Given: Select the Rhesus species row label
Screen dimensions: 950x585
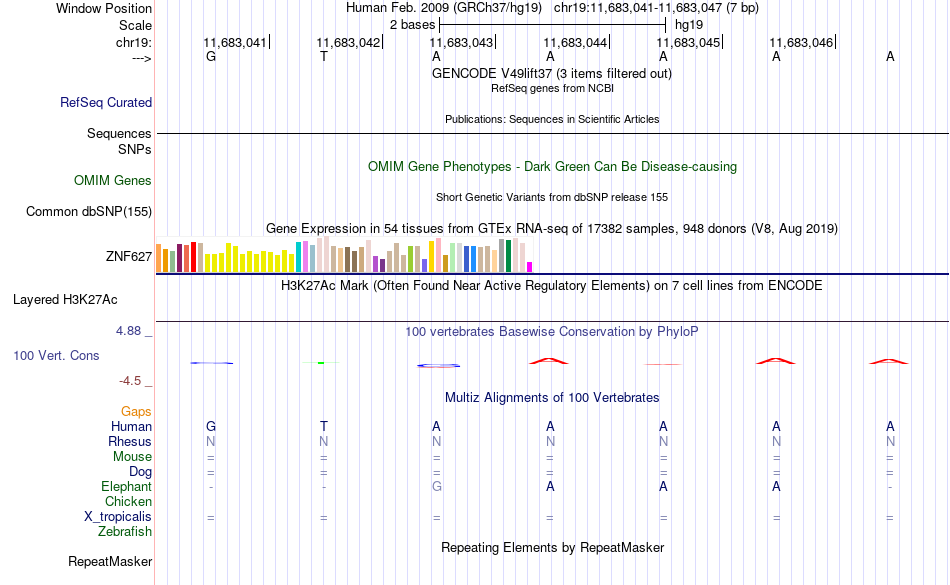Looking at the screenshot, I should pyautogui.click(x=130, y=441).
